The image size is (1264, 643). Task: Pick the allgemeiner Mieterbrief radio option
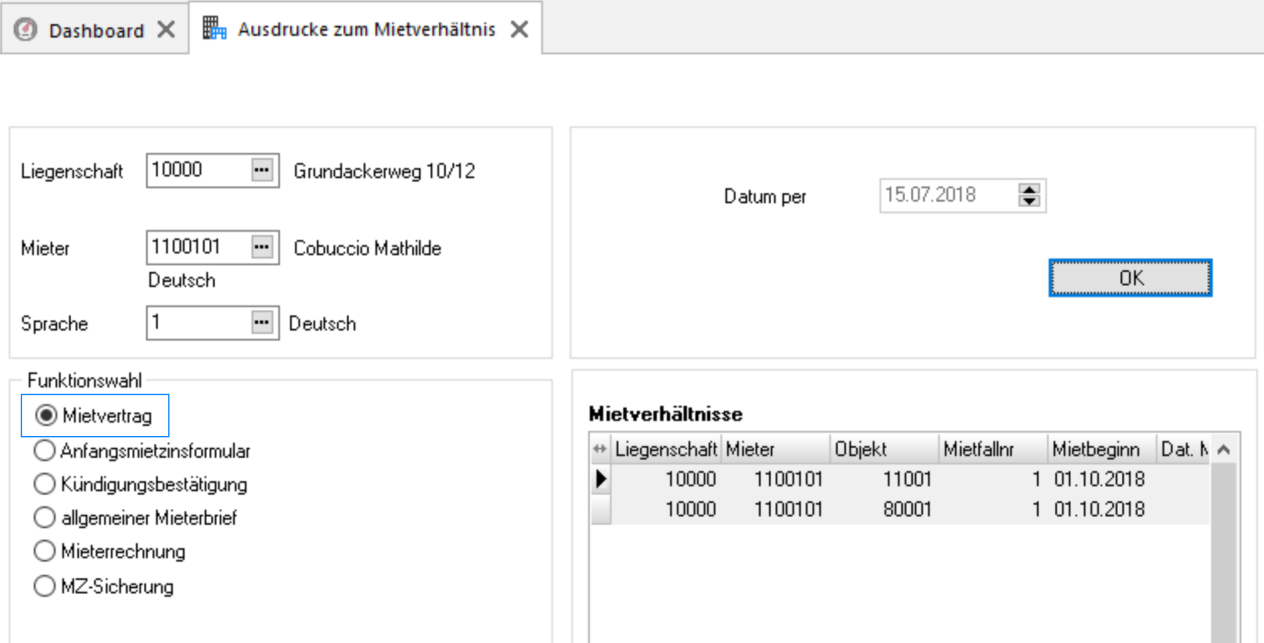(135, 518)
